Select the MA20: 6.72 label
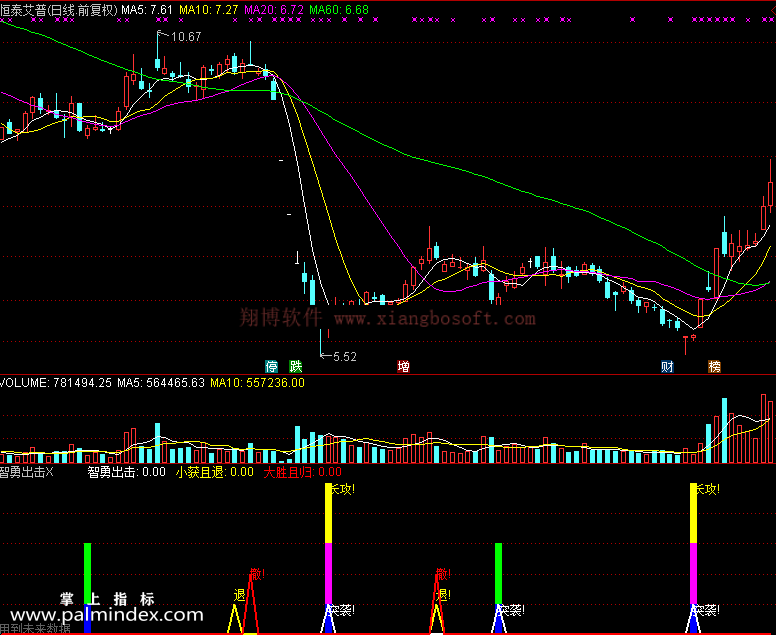The width and height of the screenshot is (776, 635). pyautogui.click(x=274, y=10)
